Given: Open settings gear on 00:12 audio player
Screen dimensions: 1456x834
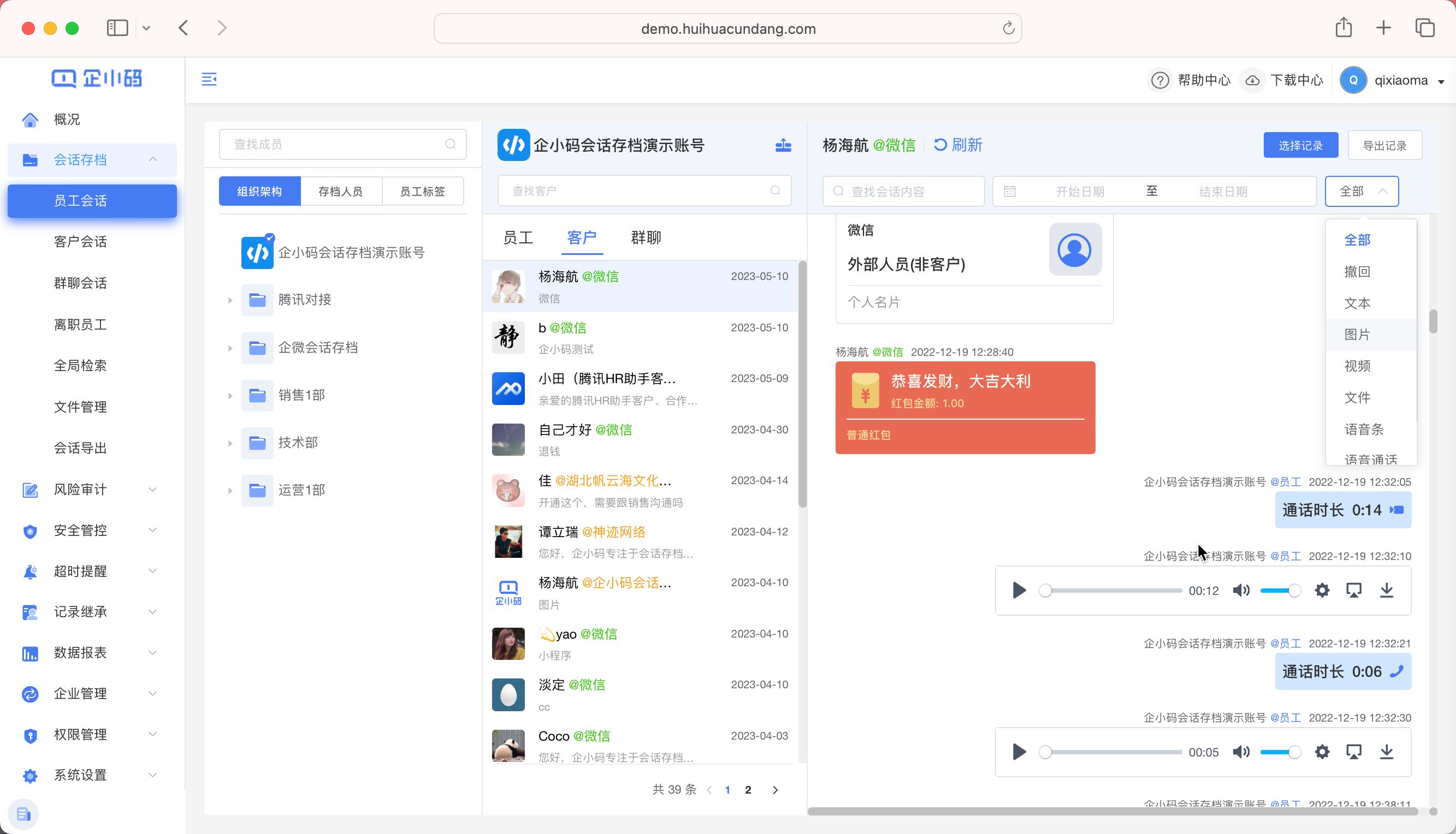Looking at the screenshot, I should [1322, 591].
